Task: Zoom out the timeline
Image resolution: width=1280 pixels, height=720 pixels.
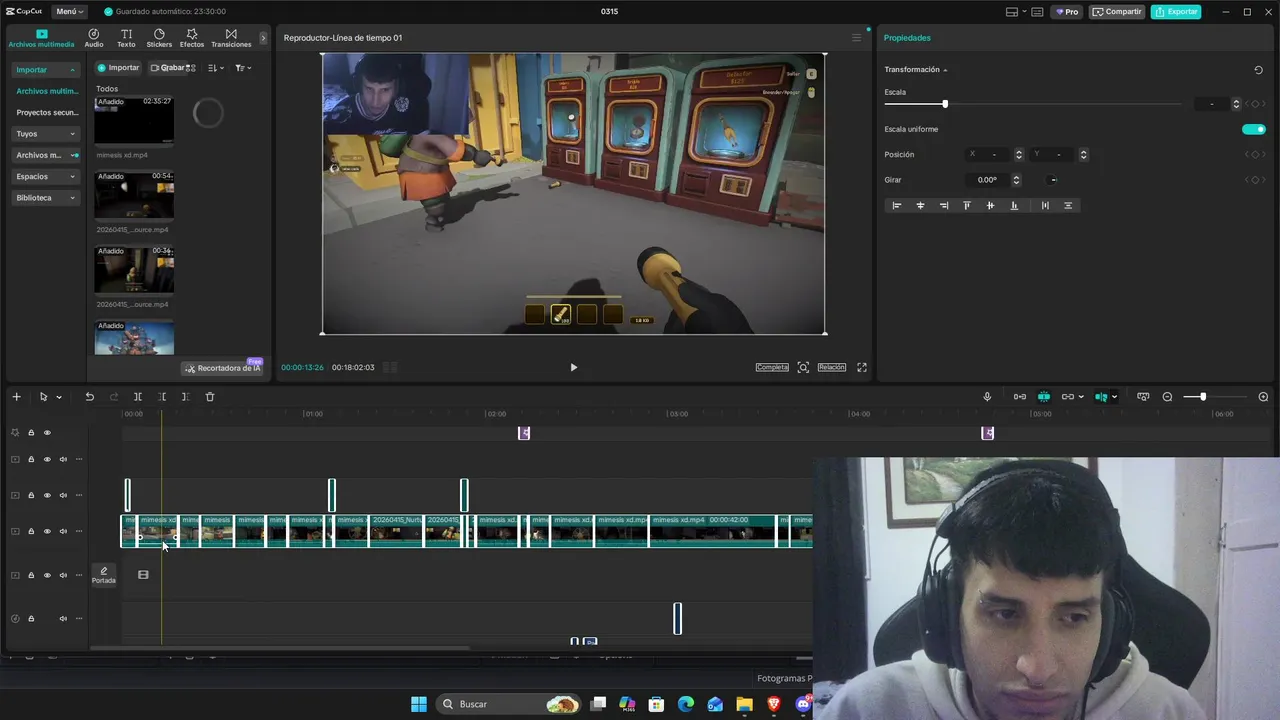Action: (1167, 397)
